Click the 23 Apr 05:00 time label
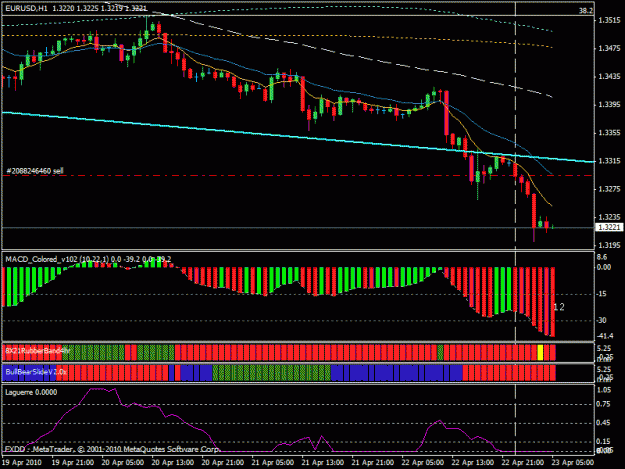Viewport: 625px width, 469px height. coord(573,463)
